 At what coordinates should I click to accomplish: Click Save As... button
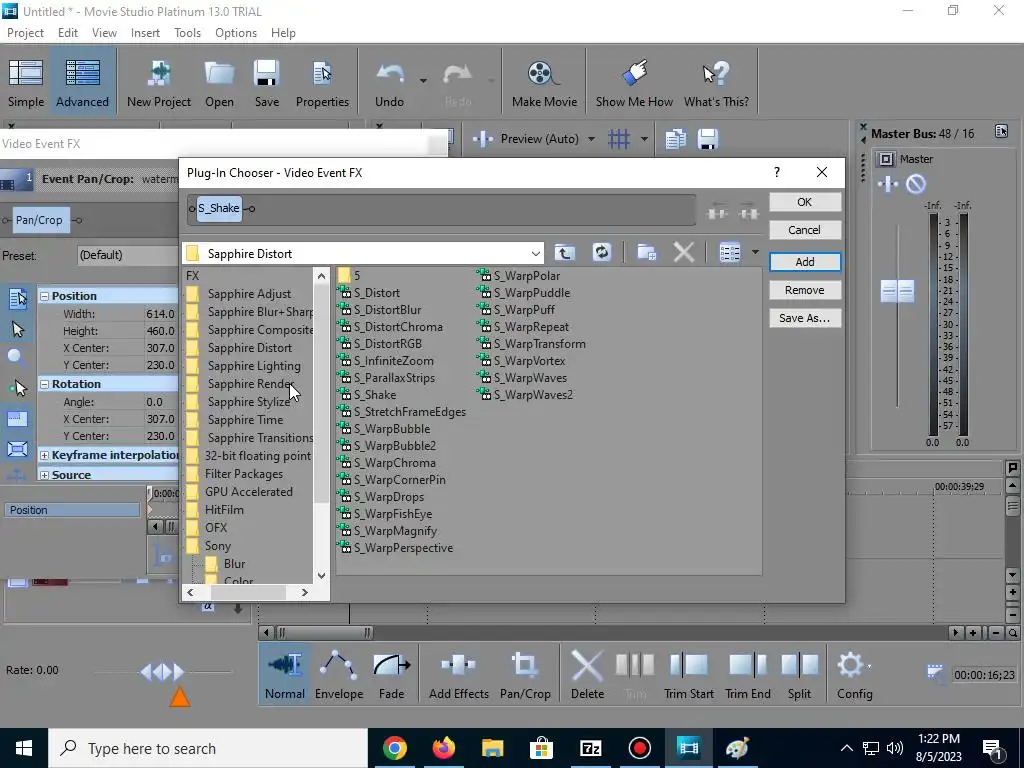point(805,318)
